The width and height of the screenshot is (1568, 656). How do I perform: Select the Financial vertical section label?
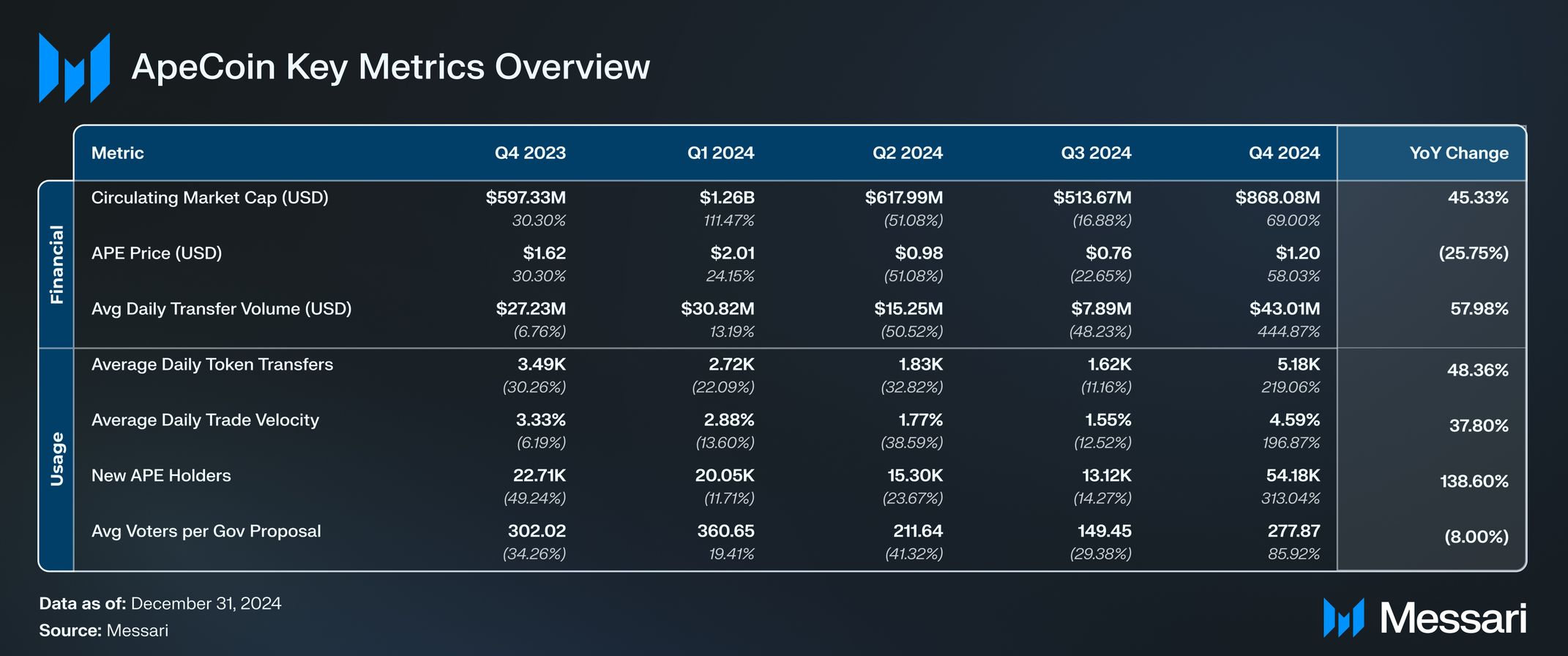click(x=56, y=264)
